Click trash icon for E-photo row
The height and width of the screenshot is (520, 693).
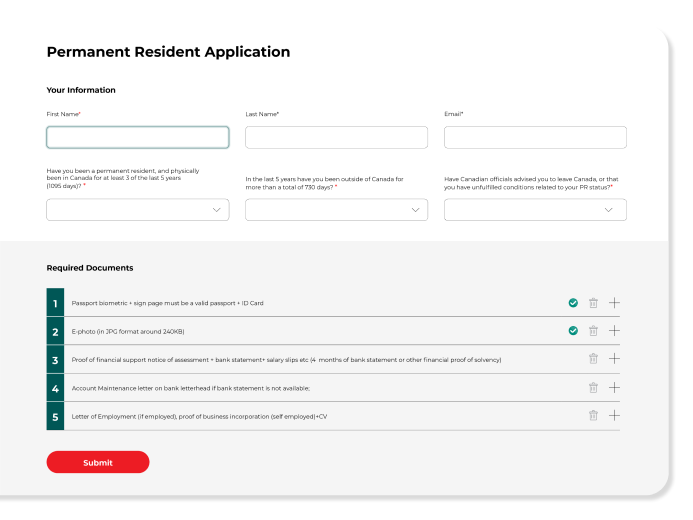click(x=593, y=331)
